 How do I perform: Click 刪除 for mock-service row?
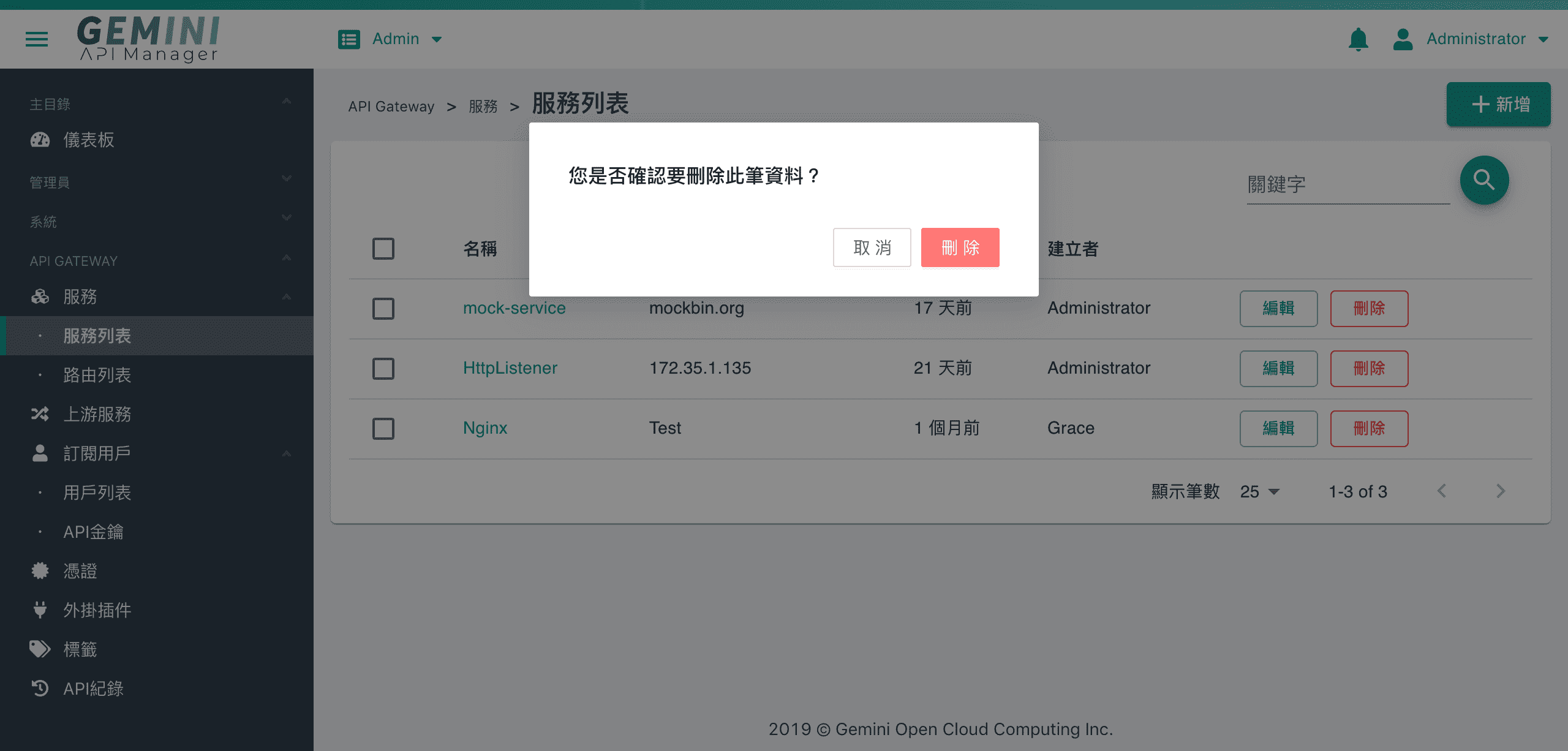[1369, 308]
